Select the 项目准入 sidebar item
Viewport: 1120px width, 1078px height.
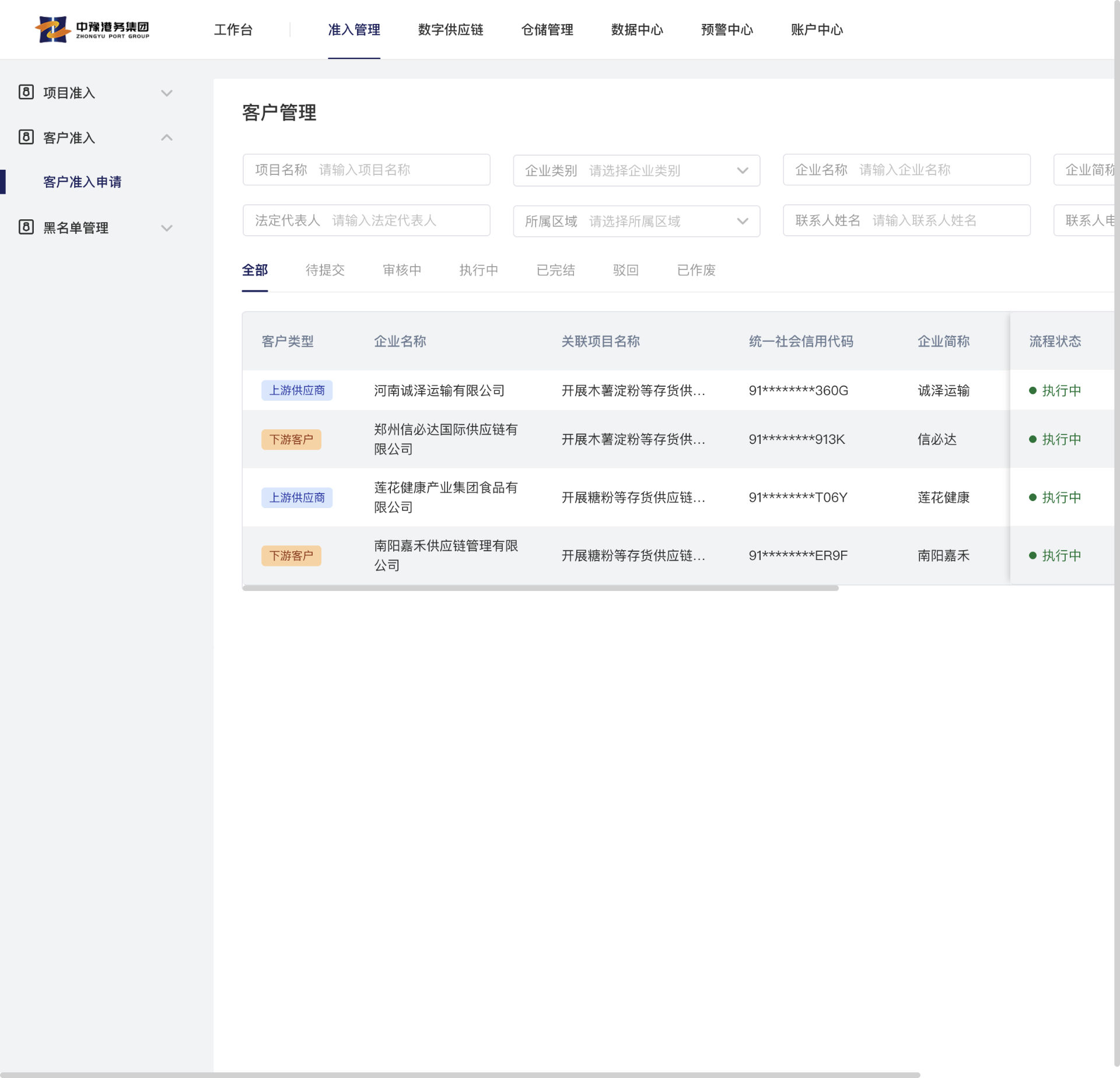tap(69, 93)
